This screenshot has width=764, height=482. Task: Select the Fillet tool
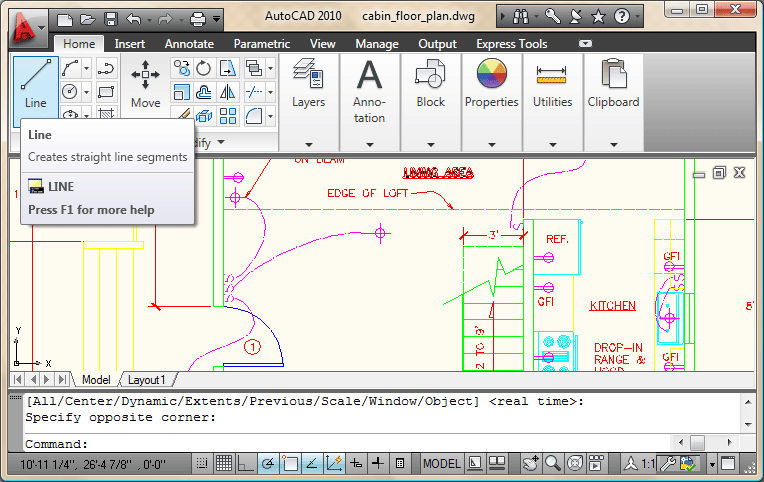click(254, 116)
